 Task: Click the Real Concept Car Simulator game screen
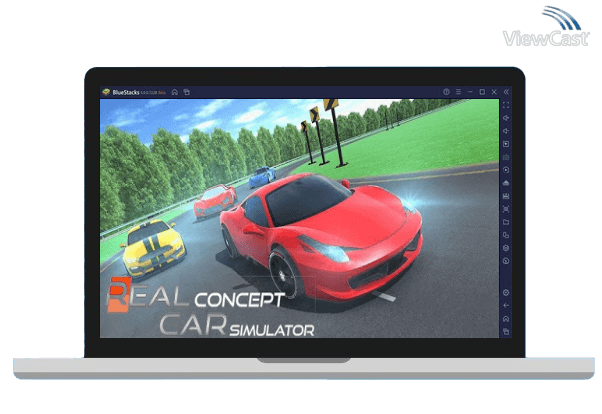tap(299, 219)
